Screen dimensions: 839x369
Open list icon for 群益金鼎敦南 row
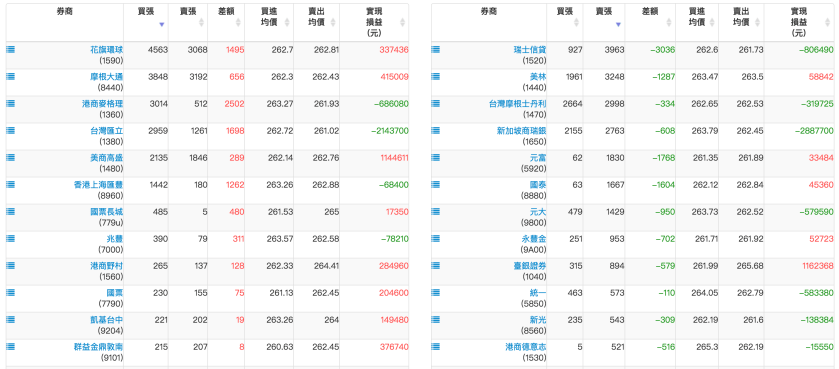(x=11, y=347)
